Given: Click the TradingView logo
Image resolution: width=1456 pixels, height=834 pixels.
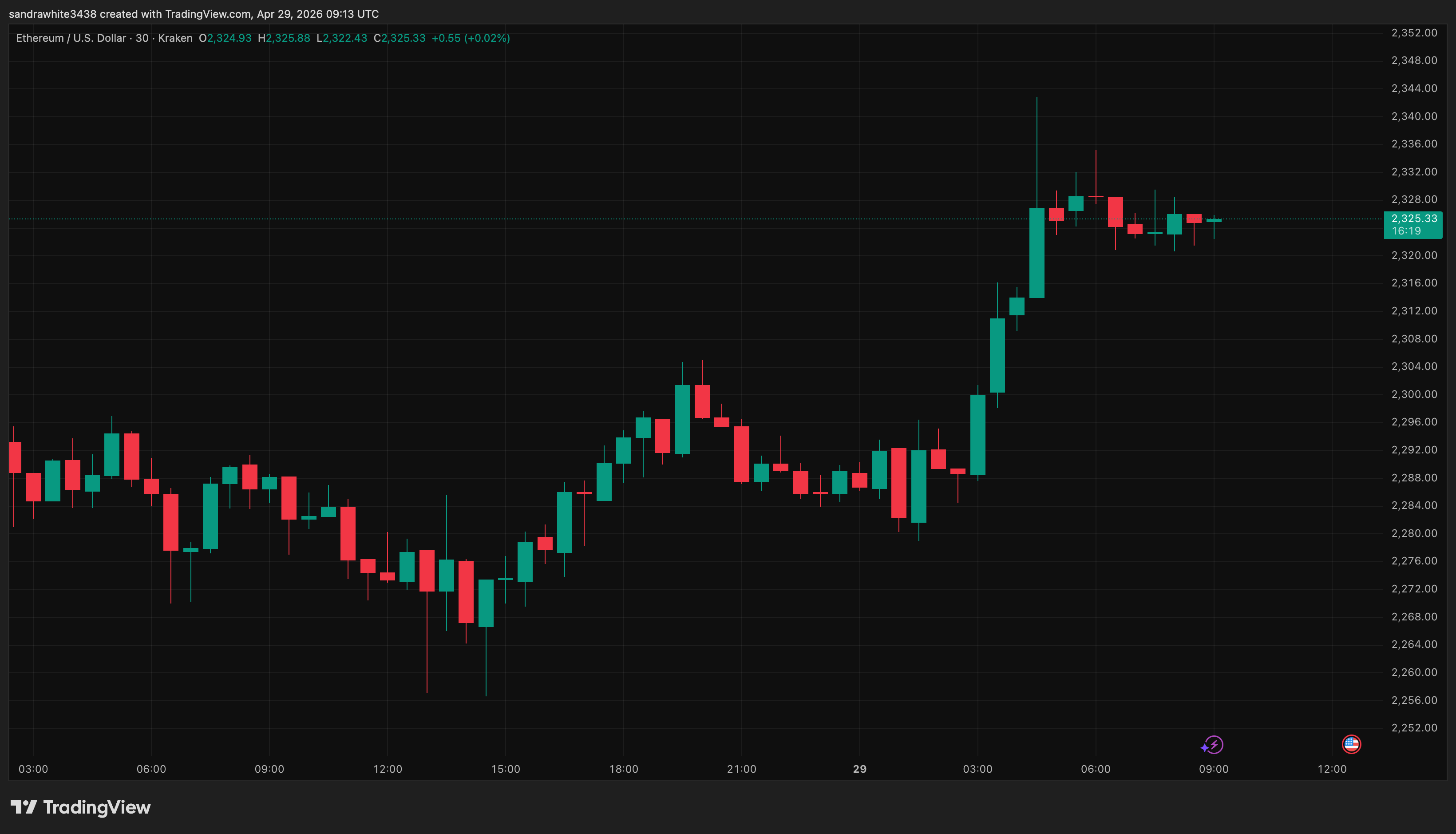Looking at the screenshot, I should point(80,808).
